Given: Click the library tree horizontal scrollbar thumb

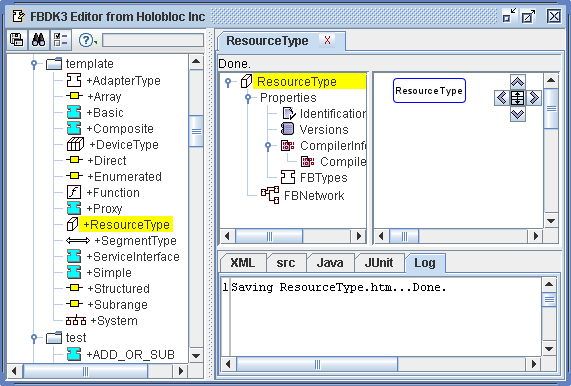Looking at the screenshot, I should 86,371.
